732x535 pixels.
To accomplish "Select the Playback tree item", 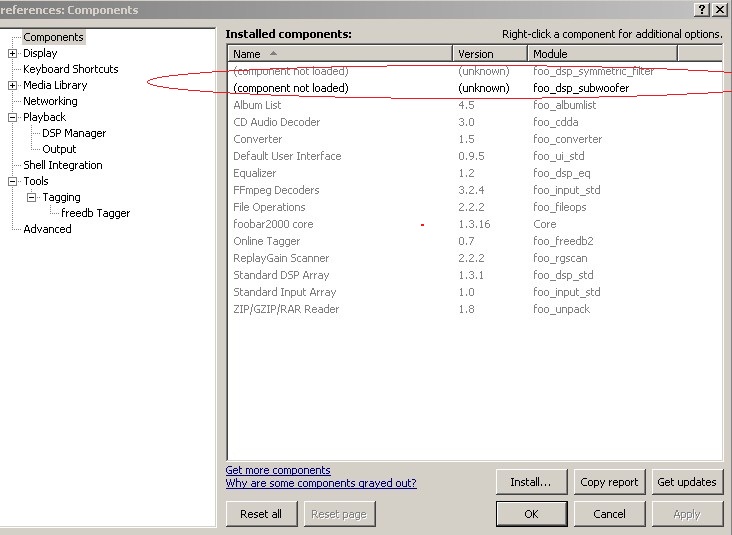I will (44, 117).
